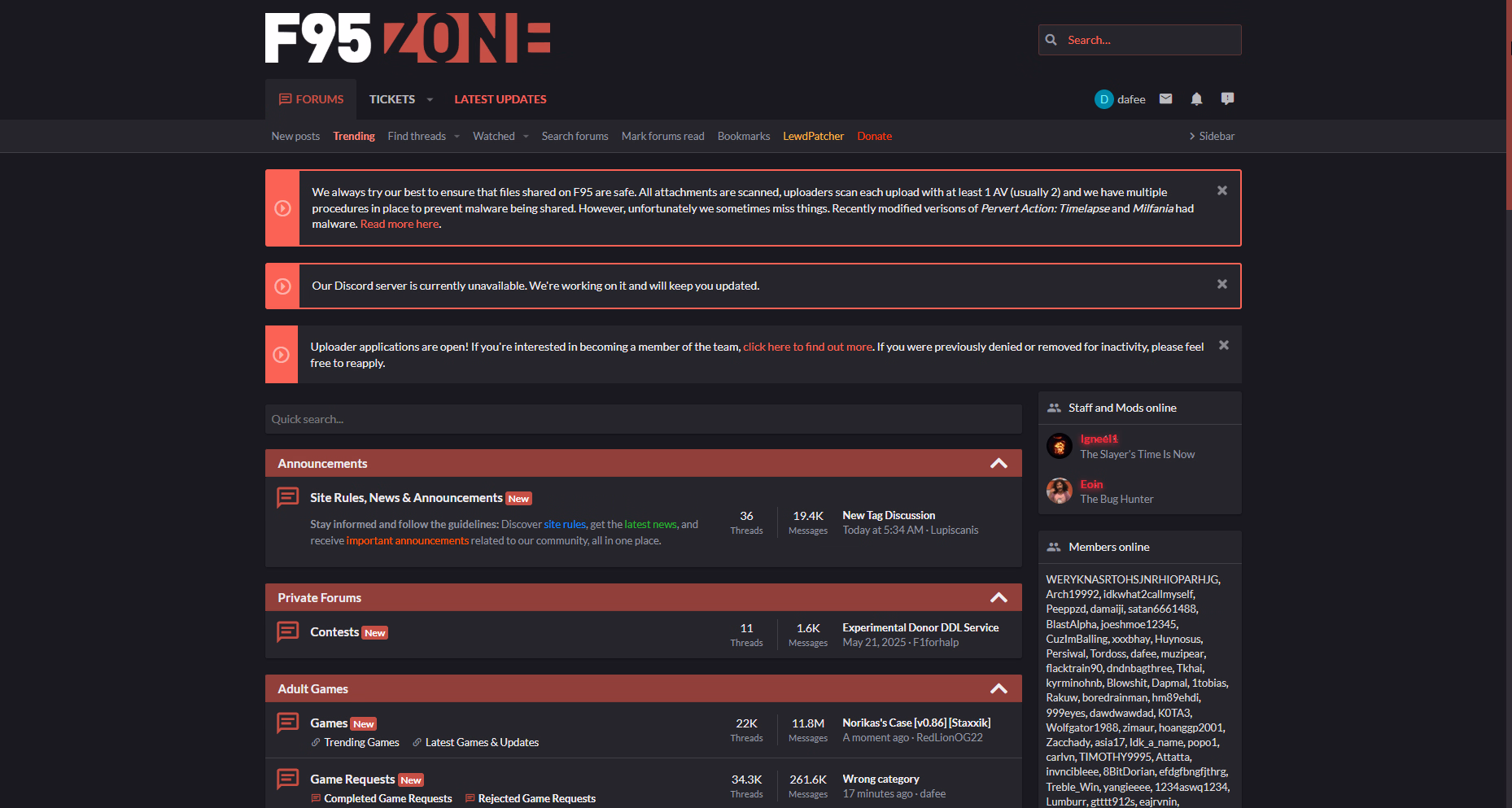Expand the Tickets dropdown arrow
This screenshot has height=808, width=1512.
coord(430,99)
